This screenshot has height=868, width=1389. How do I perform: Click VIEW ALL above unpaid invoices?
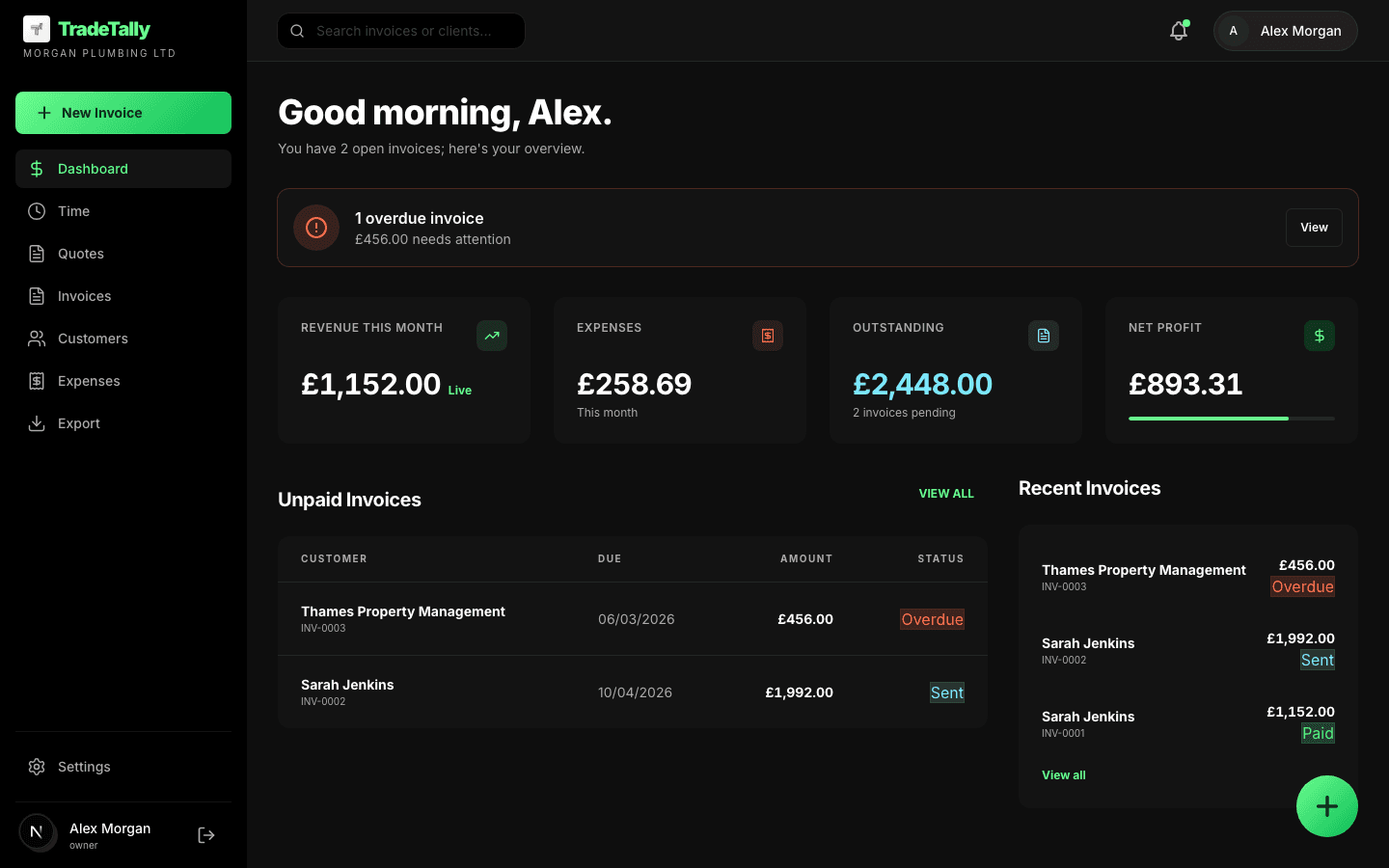(x=946, y=493)
